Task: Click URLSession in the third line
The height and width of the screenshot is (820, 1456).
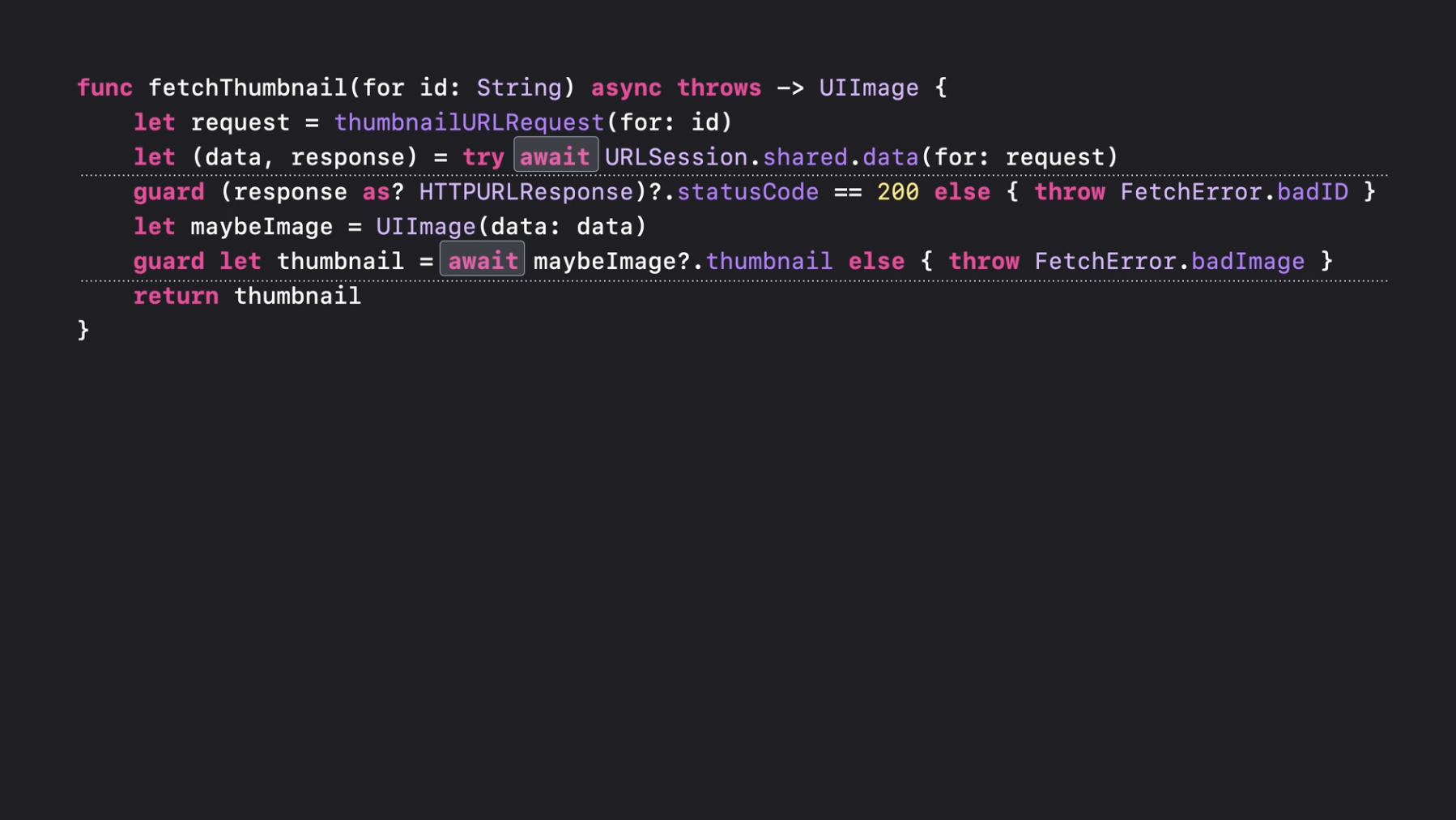Action: click(676, 157)
